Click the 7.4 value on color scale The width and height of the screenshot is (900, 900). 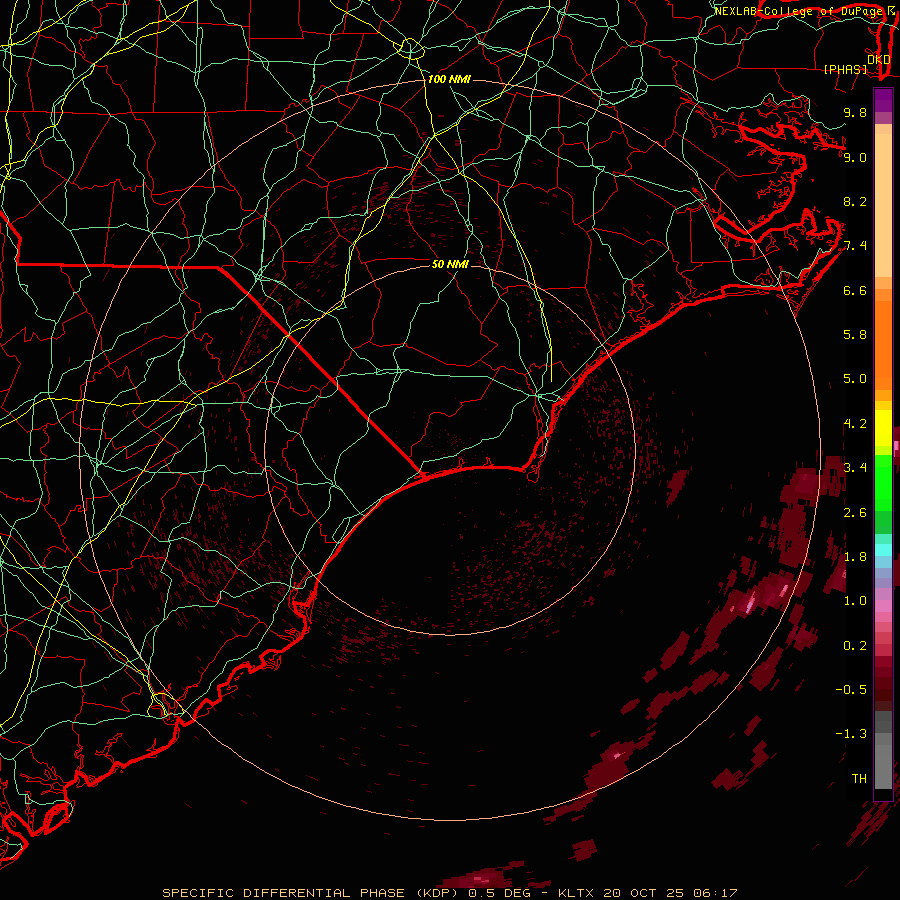[x=855, y=246]
